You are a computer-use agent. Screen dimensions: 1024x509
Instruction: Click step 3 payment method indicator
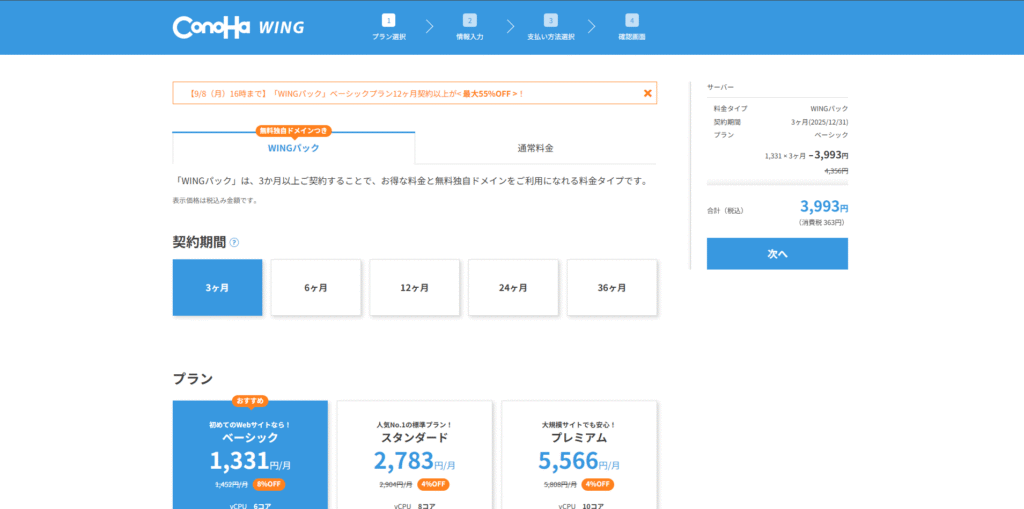point(551,27)
